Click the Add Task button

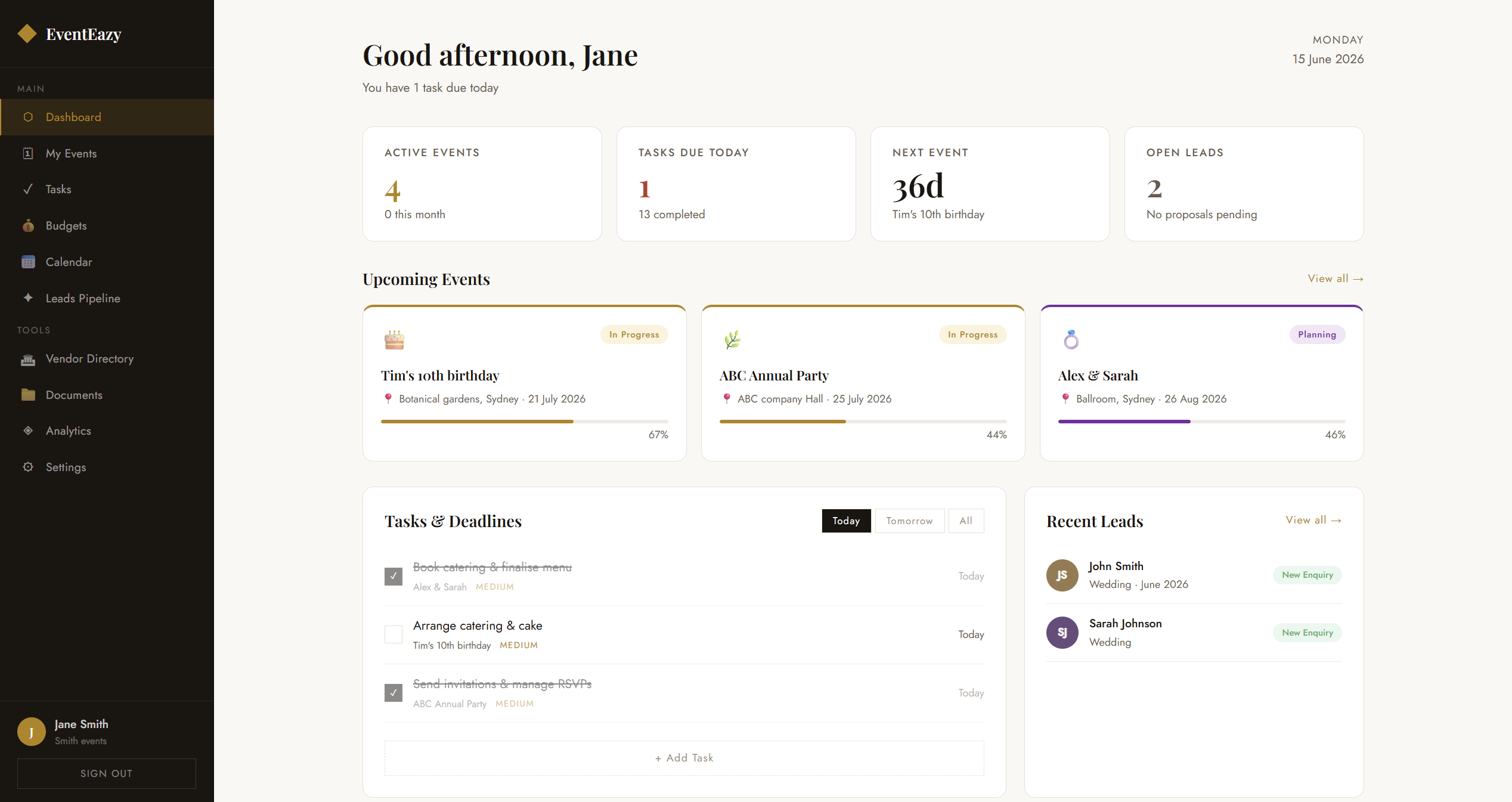point(684,758)
